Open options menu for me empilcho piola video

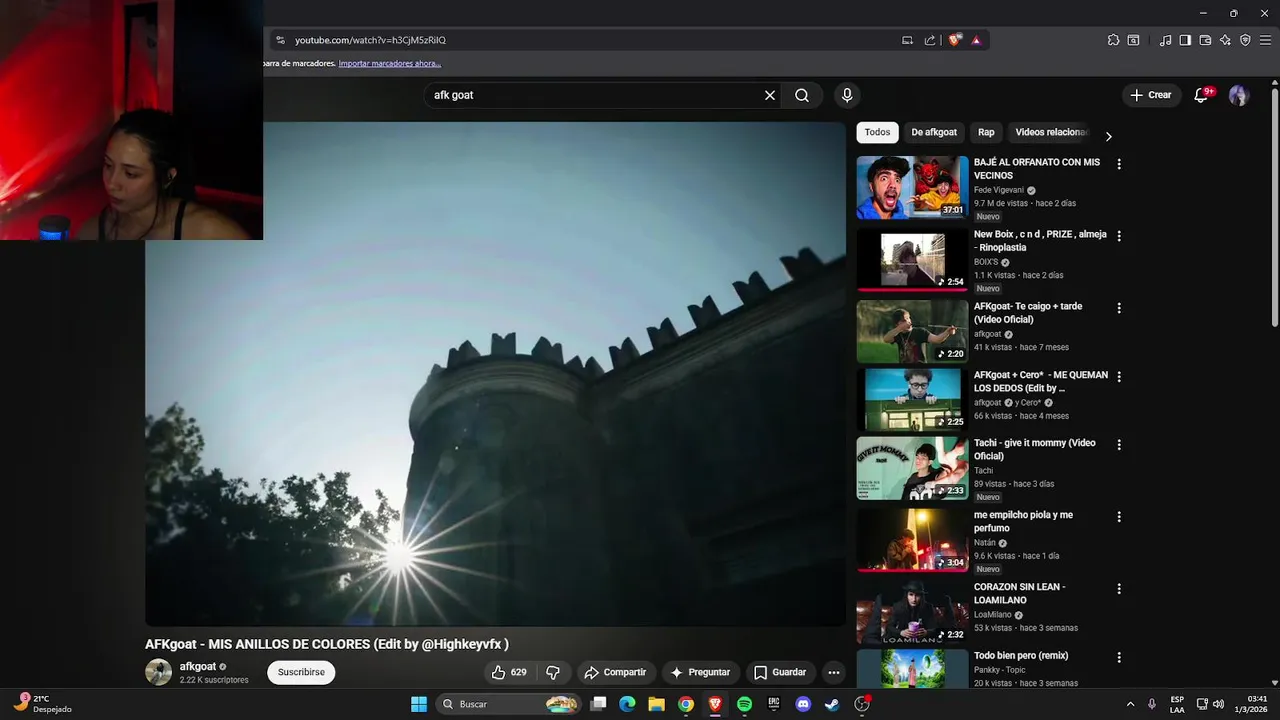click(1119, 517)
